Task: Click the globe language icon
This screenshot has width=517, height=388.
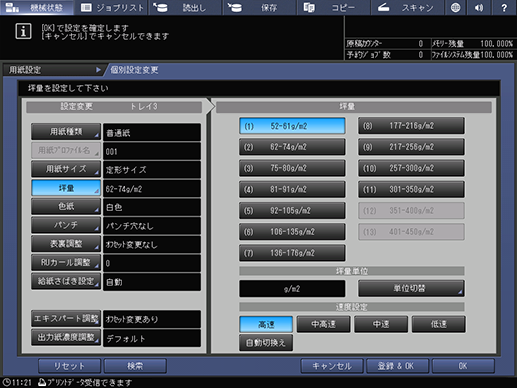Action: click(x=455, y=7)
